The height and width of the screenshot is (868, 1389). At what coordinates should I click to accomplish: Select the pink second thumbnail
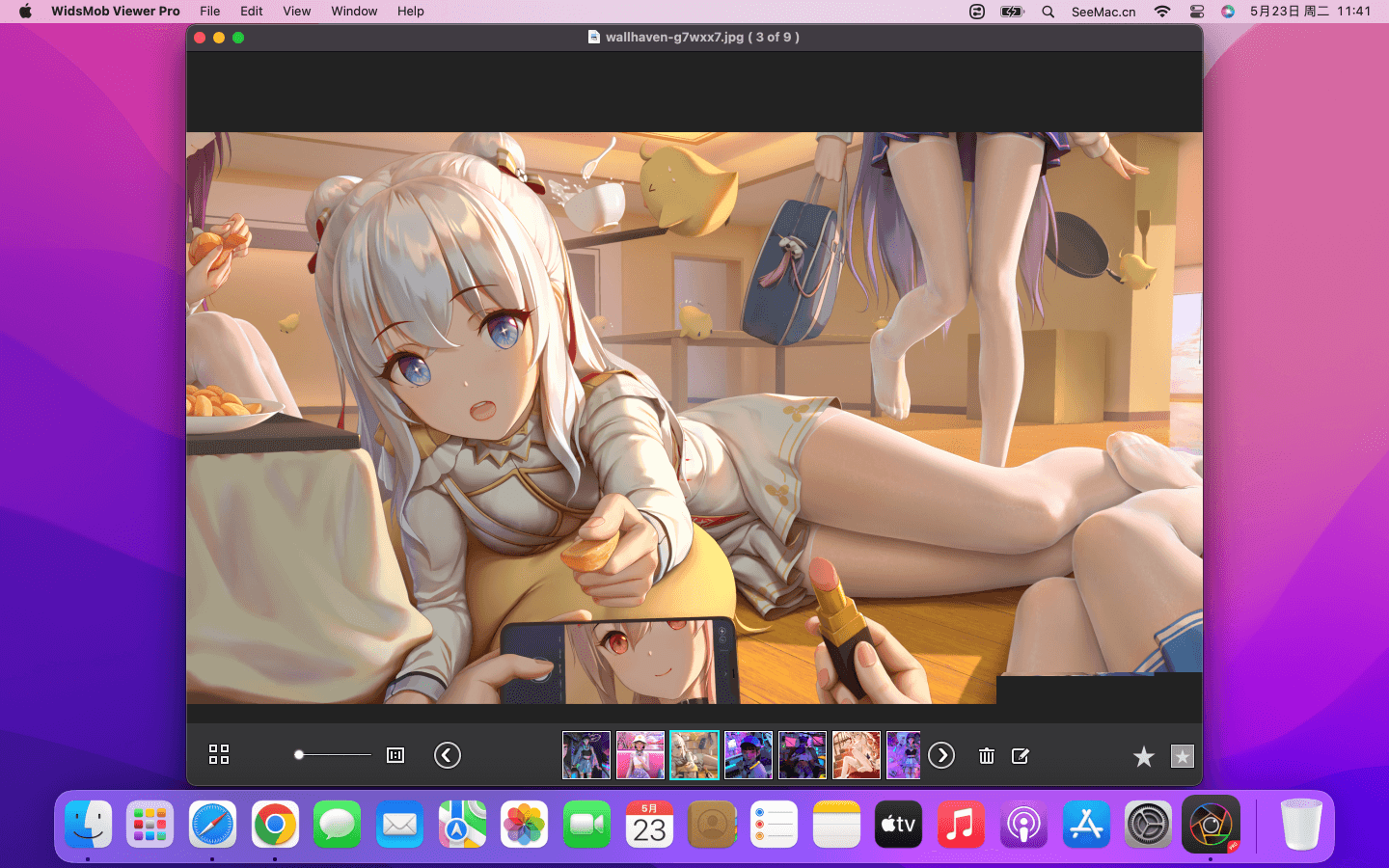[x=640, y=755]
